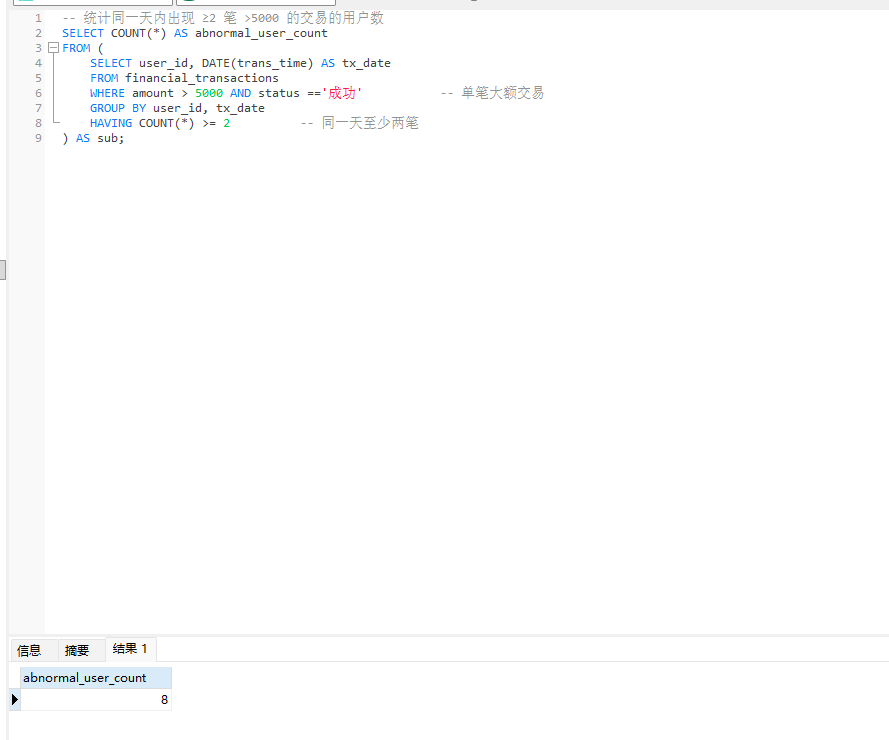This screenshot has height=740, width=889.
Task: Click the 5000 value in the WHERE condition
Action: pyautogui.click(x=208, y=92)
